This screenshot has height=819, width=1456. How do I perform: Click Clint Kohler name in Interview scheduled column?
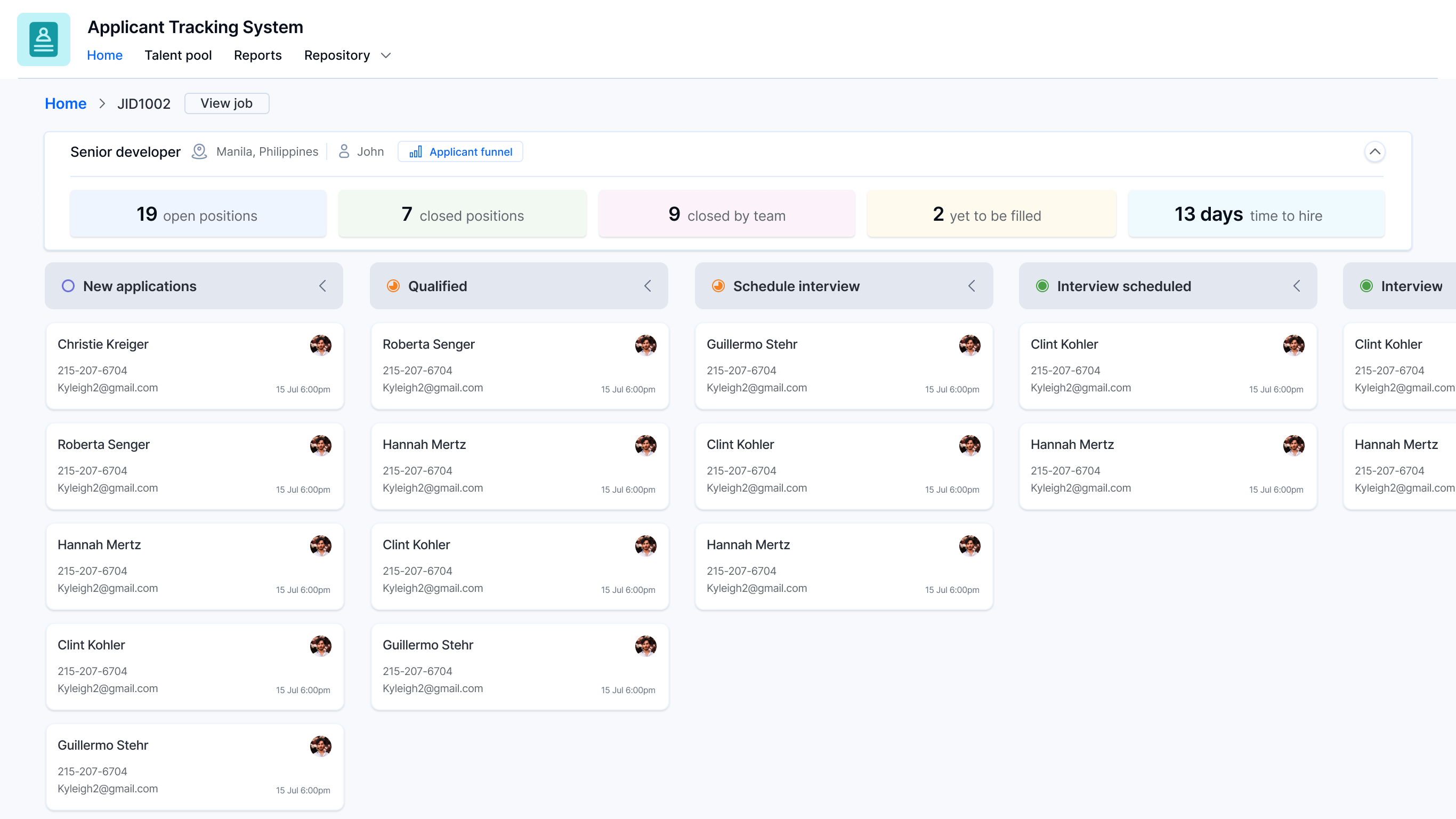pyautogui.click(x=1064, y=344)
